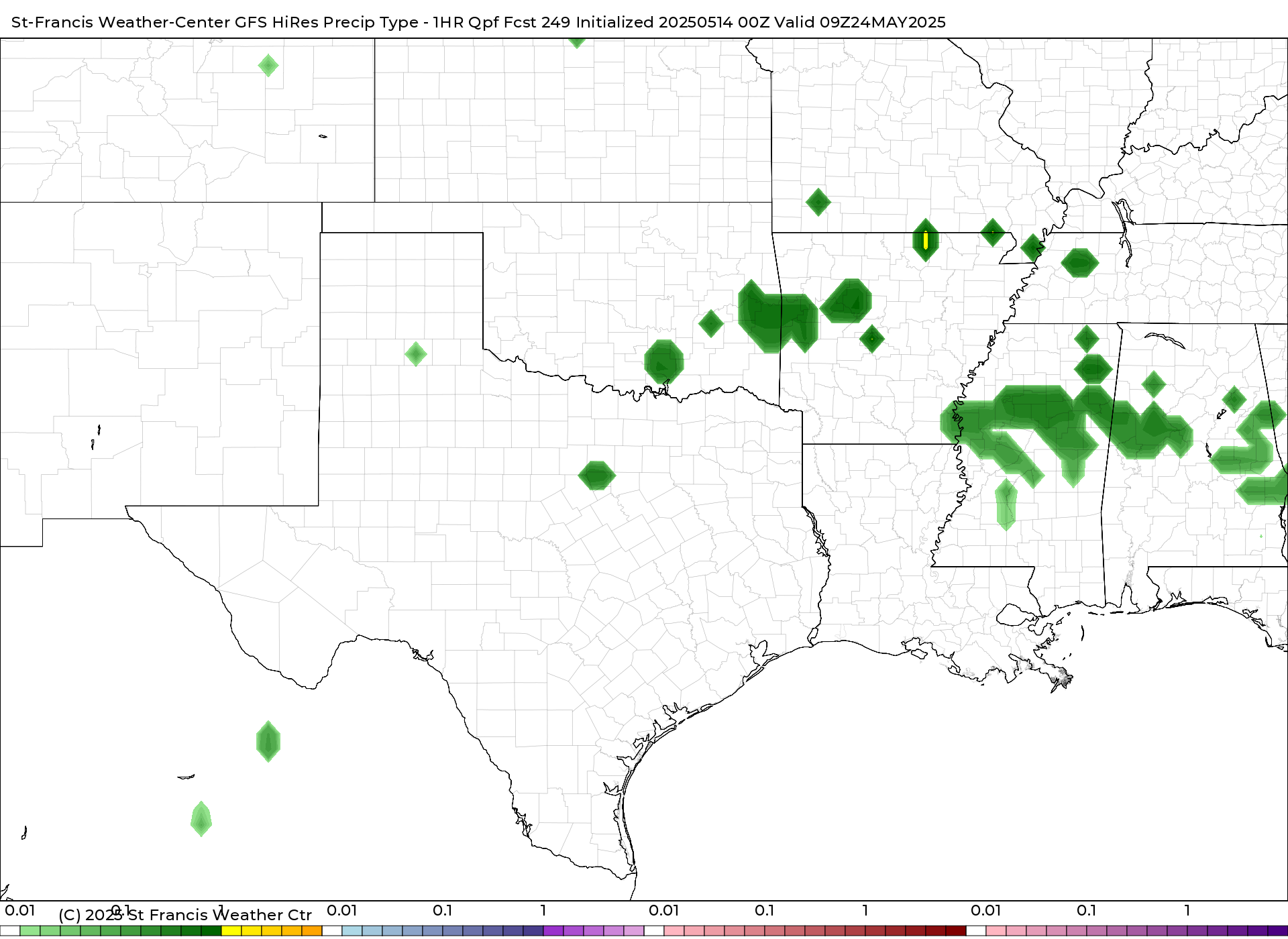
Task: Click the 'St-Francis Weather-Center' title text
Action: coord(121,22)
